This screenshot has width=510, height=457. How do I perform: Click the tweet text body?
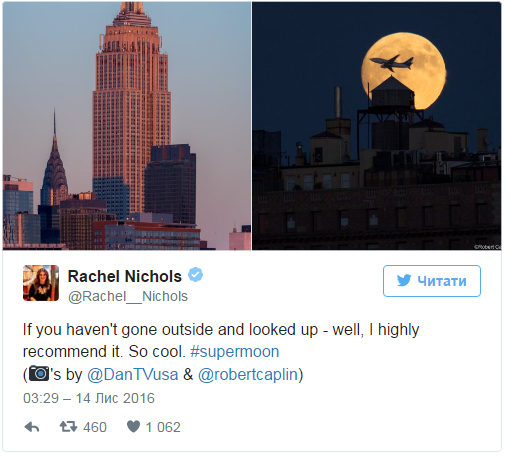coord(221,352)
